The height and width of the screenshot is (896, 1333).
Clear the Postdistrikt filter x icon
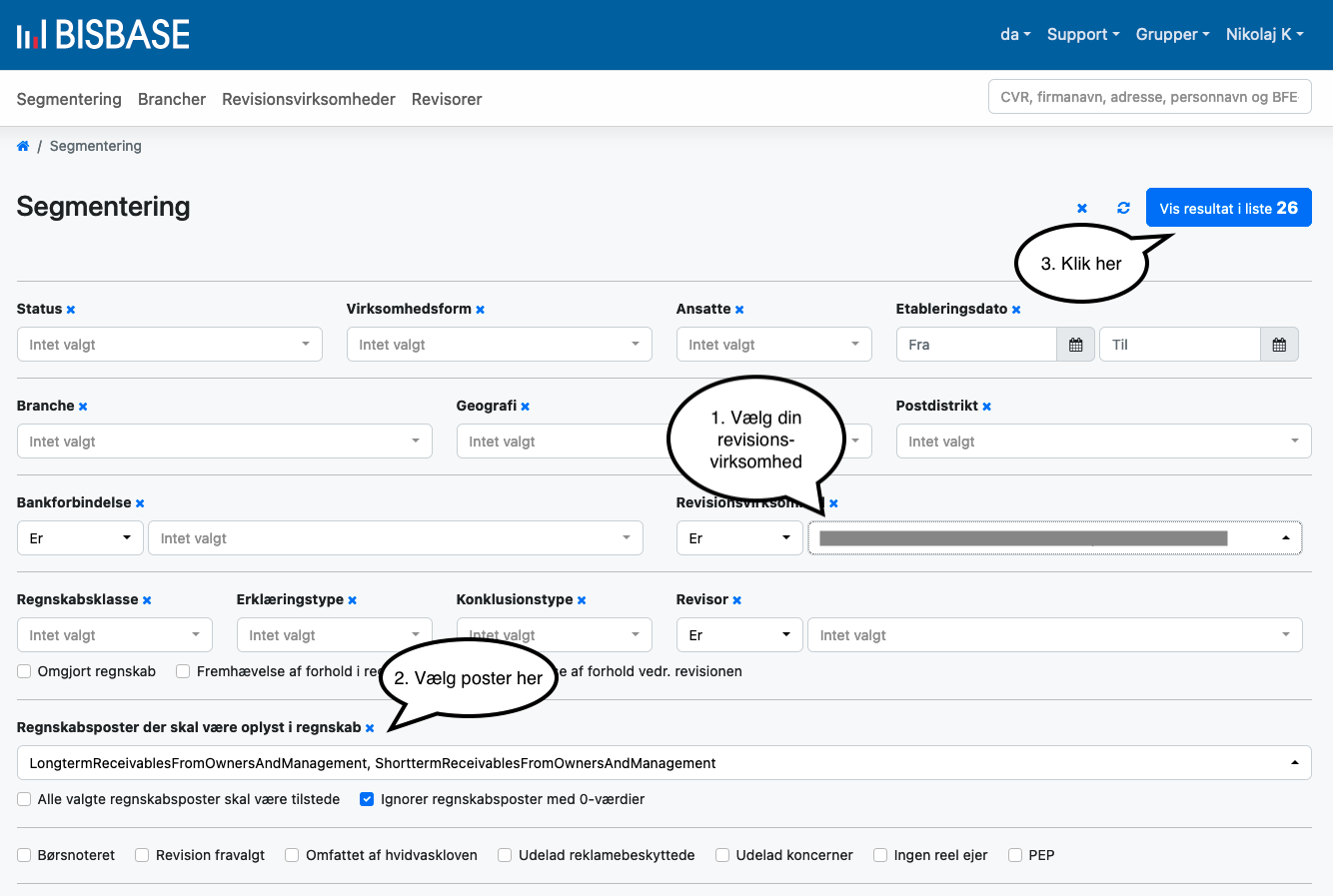(987, 407)
